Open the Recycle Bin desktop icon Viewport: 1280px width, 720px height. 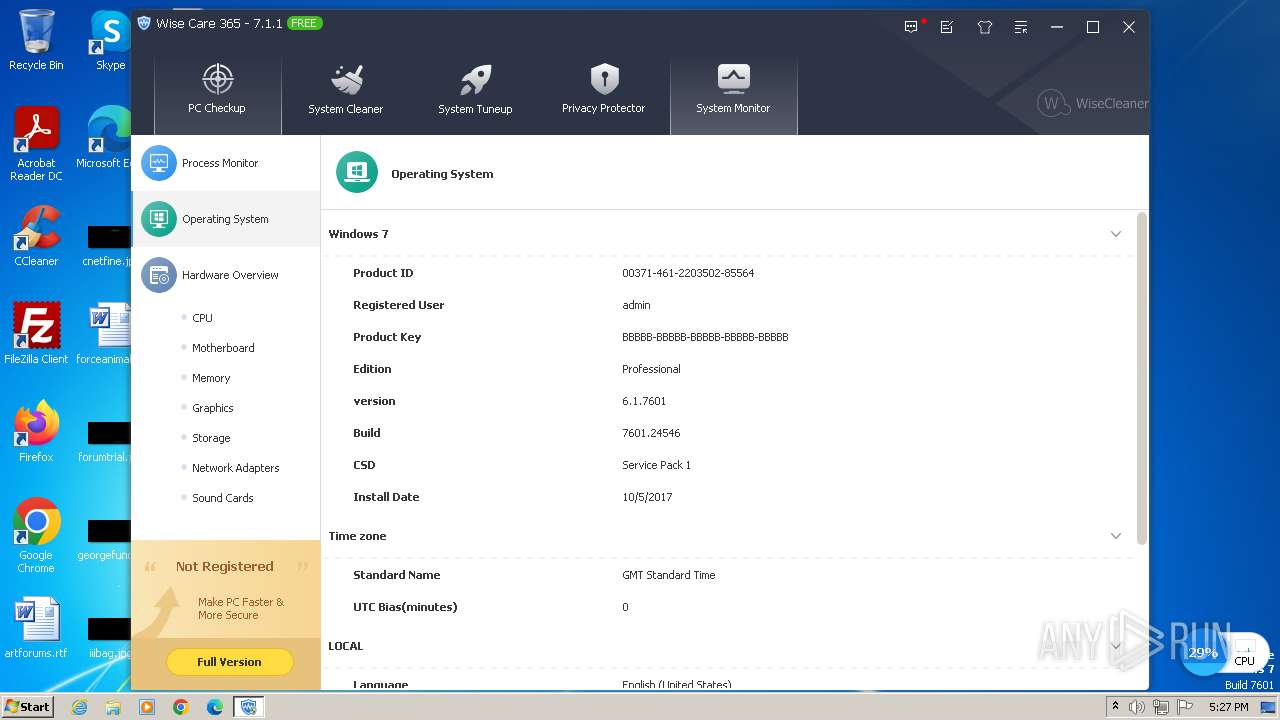coord(36,40)
